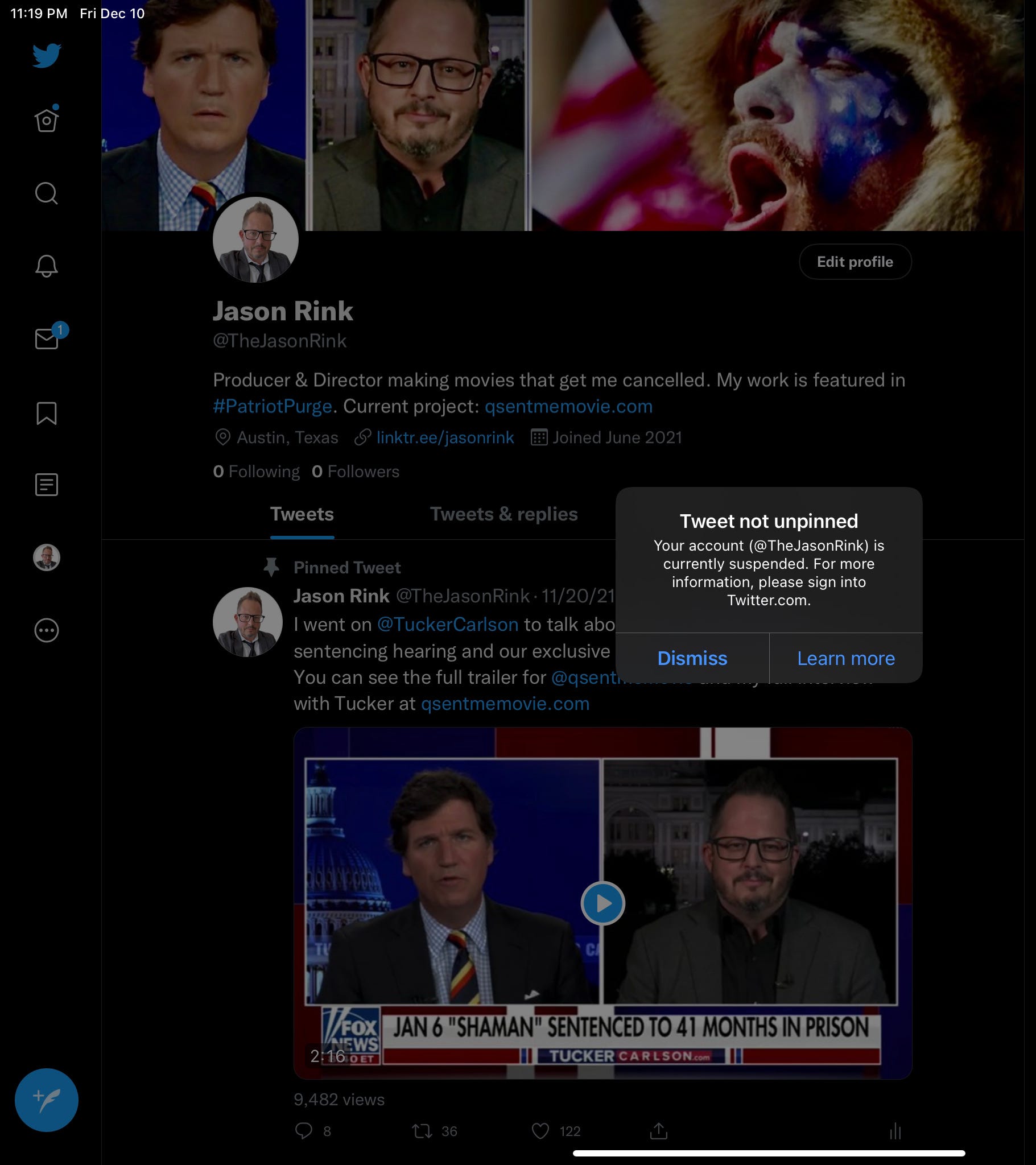This screenshot has width=1036, height=1165.
Task: Click the share icon on pinned tweet
Action: [x=659, y=1131]
